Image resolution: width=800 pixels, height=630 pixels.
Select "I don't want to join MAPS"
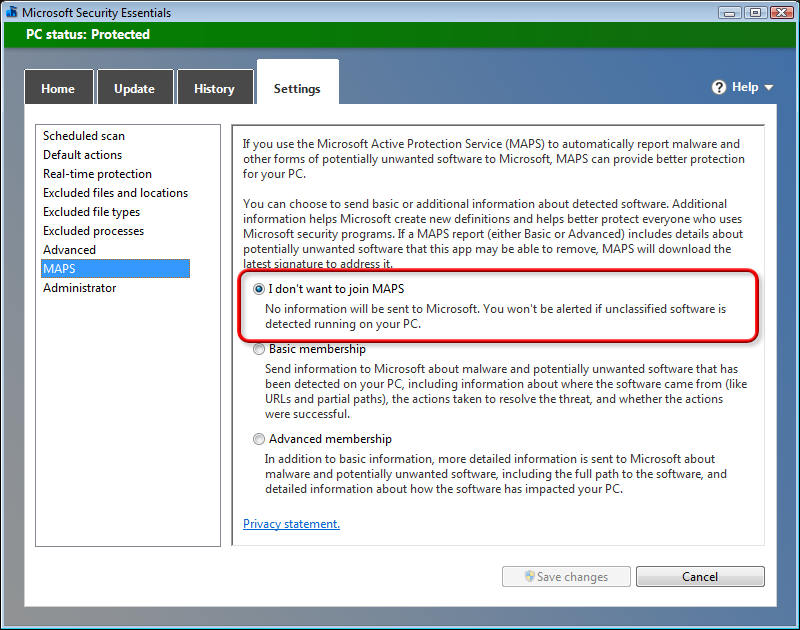(260, 289)
